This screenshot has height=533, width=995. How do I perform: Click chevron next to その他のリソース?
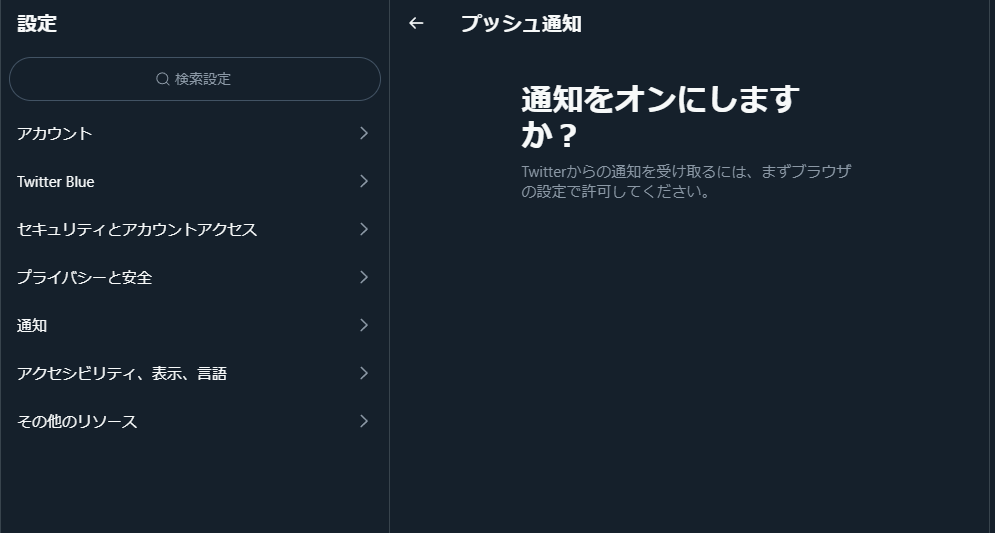(x=364, y=421)
